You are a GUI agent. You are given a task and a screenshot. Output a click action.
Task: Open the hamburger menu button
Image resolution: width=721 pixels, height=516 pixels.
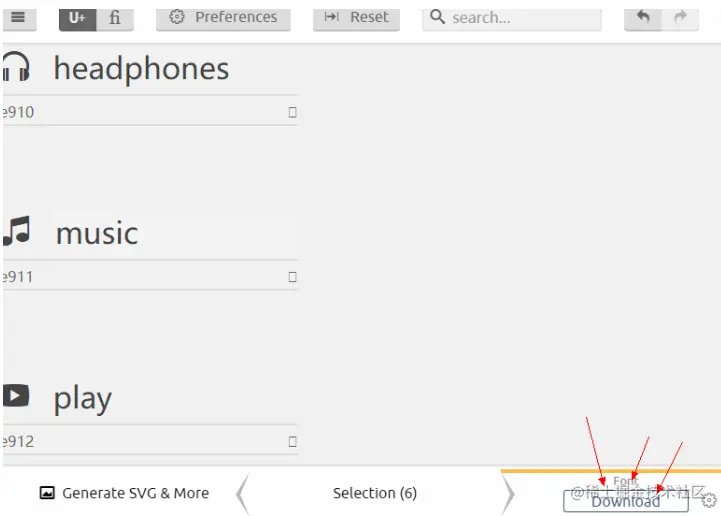[17, 17]
